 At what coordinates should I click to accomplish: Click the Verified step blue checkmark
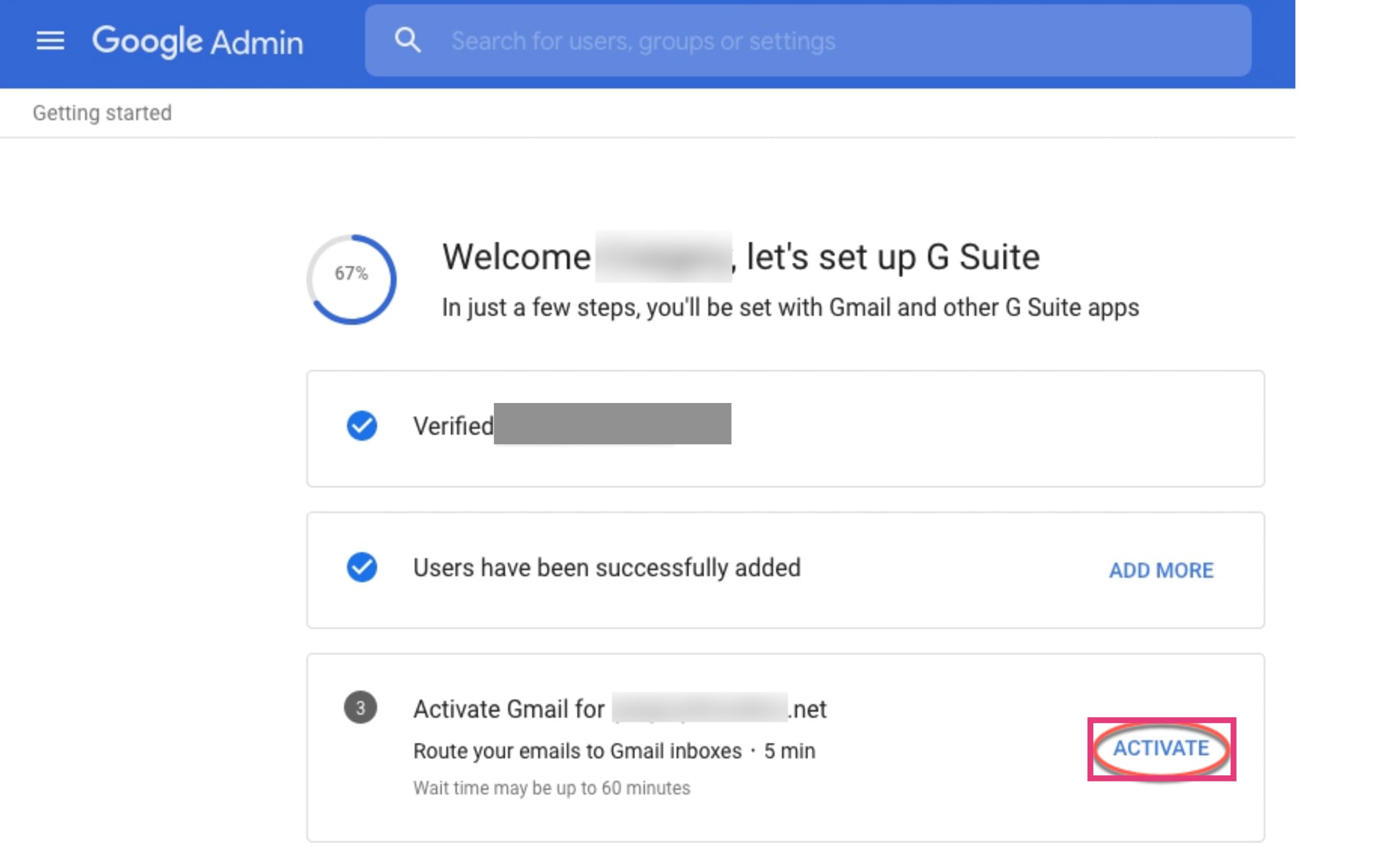[x=362, y=426]
